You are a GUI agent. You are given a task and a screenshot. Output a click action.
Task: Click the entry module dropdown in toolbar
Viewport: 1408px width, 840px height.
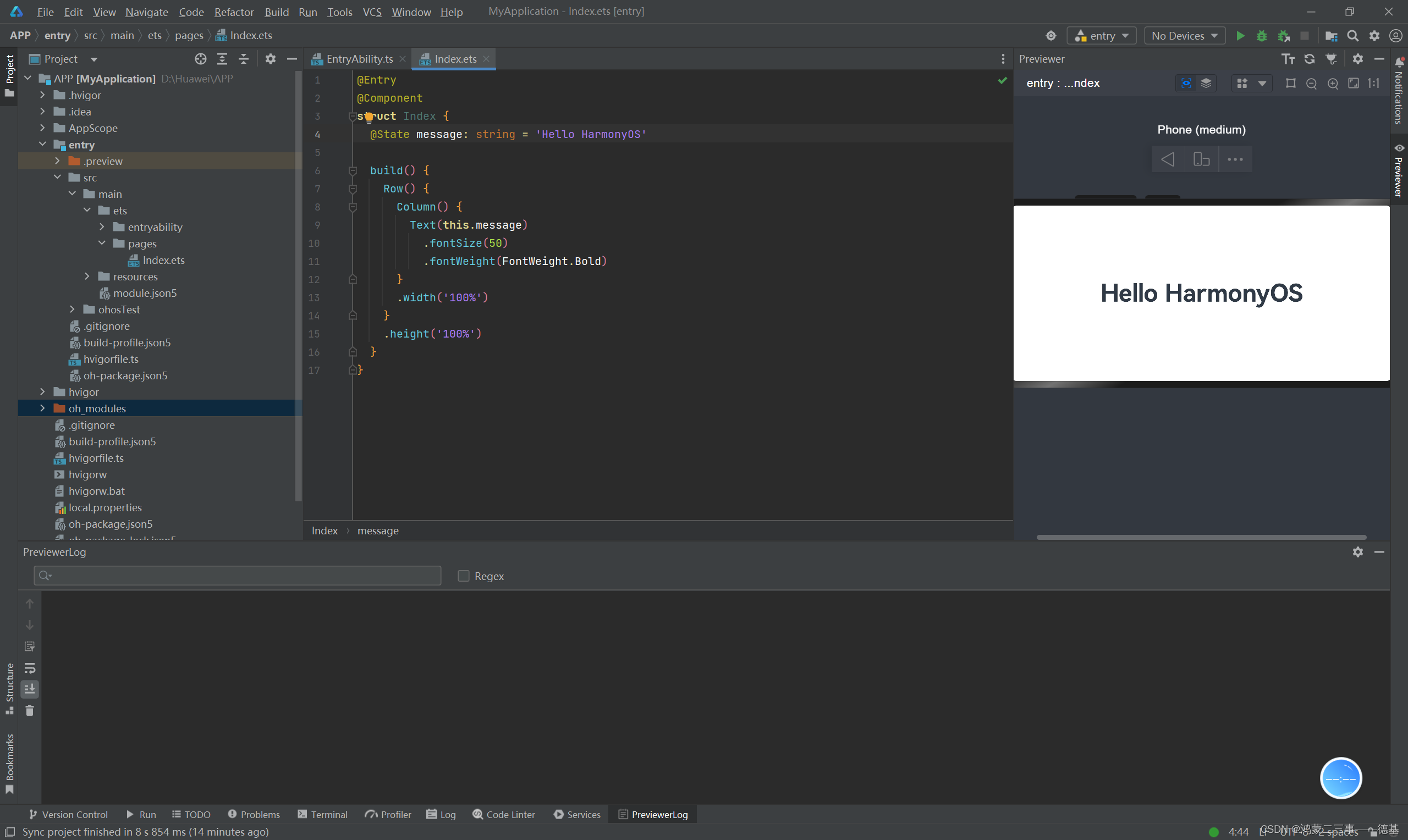[1101, 35]
